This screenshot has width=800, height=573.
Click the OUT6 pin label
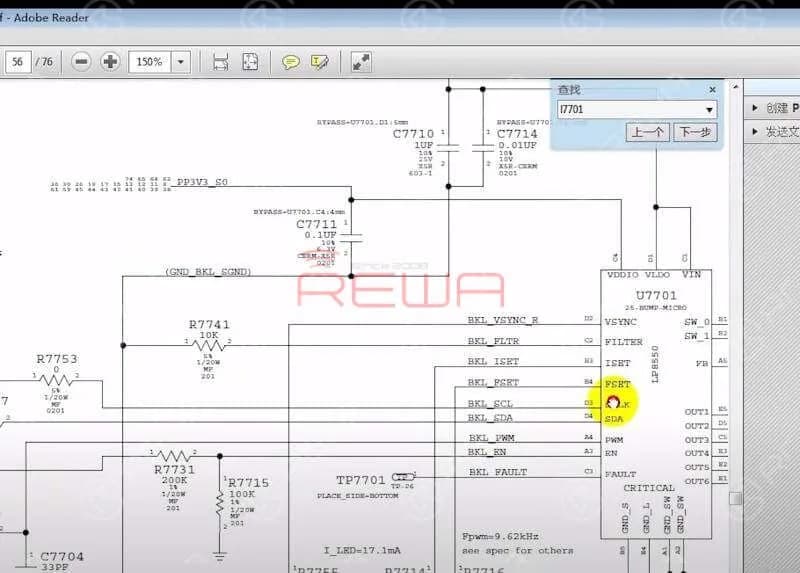point(696,481)
